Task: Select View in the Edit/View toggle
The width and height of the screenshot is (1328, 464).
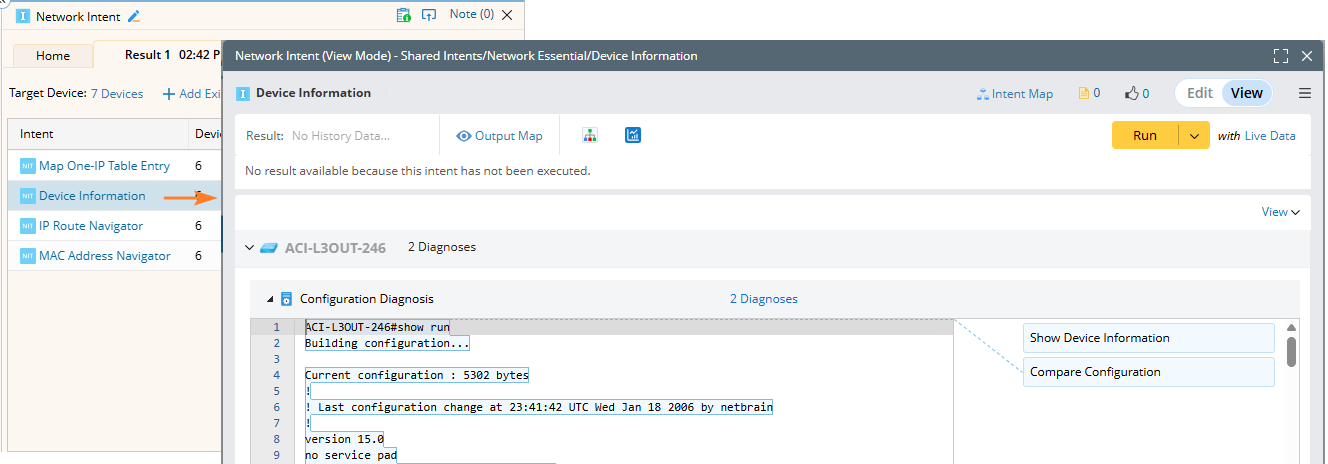Action: (x=1246, y=93)
